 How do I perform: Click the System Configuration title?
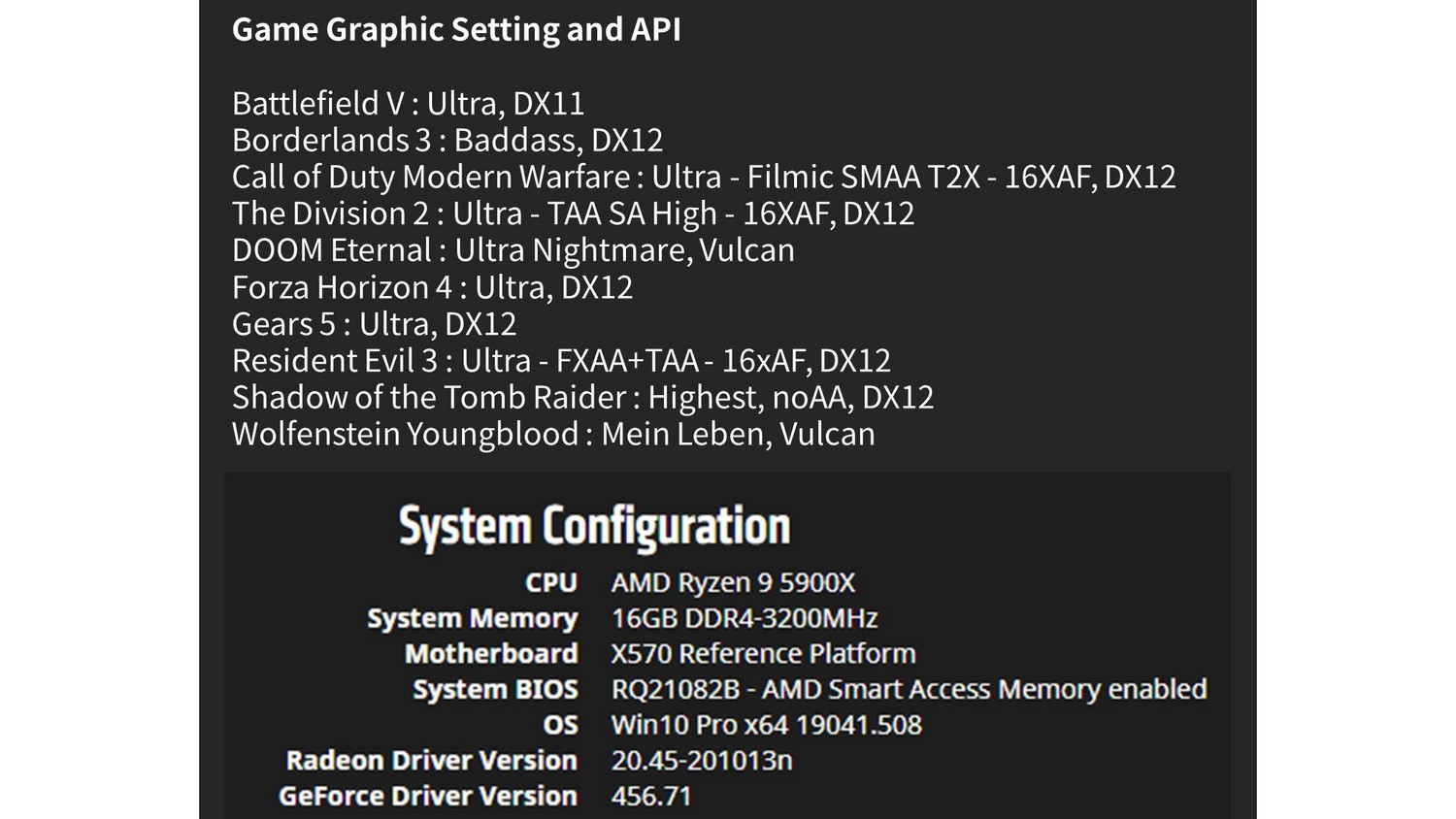tap(594, 527)
